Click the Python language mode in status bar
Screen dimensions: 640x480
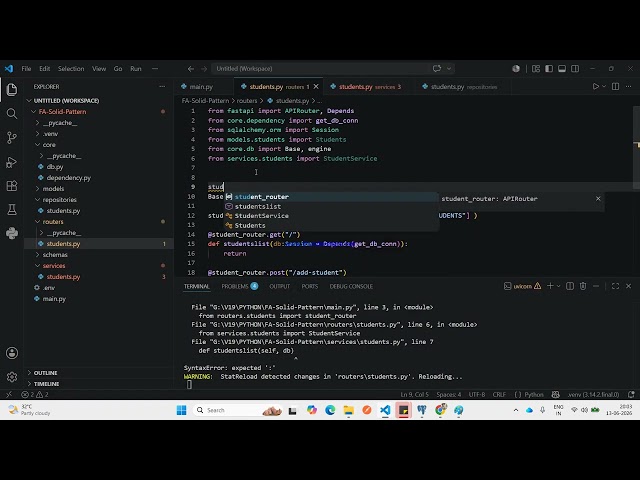tap(534, 394)
